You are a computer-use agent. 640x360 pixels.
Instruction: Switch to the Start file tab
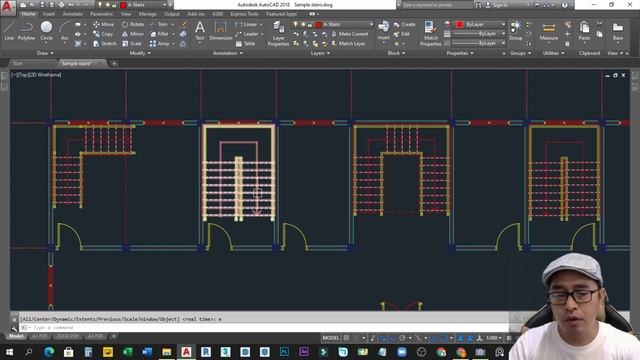click(x=18, y=64)
